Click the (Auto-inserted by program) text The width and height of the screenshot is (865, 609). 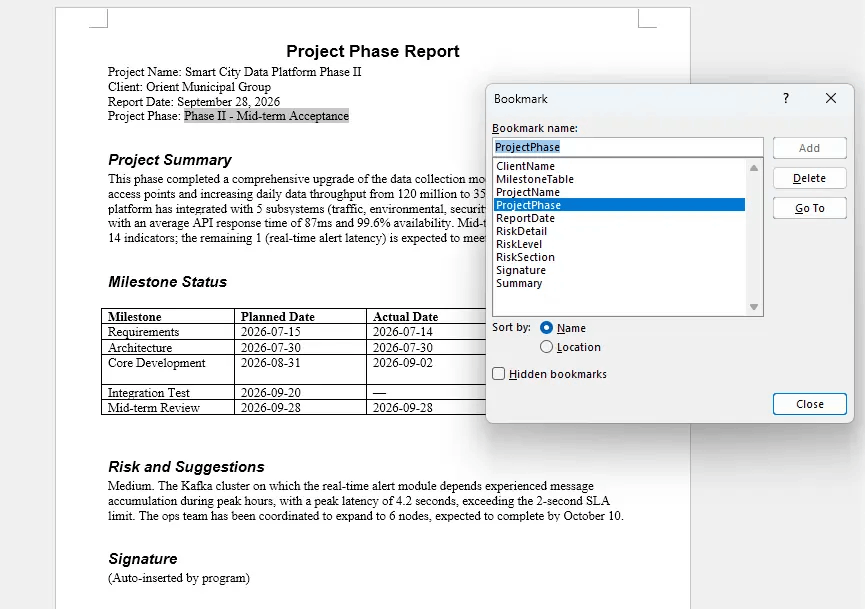tap(179, 578)
